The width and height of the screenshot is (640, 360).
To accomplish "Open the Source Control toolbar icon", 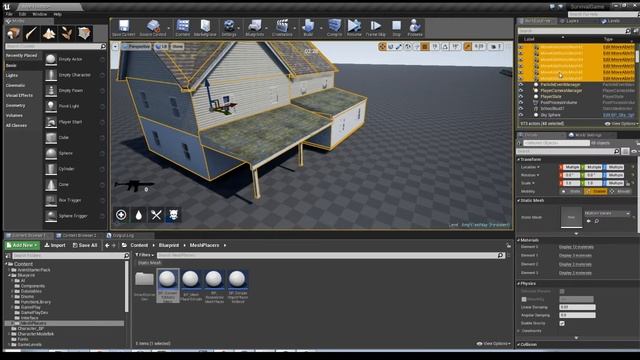I will coord(153,27).
